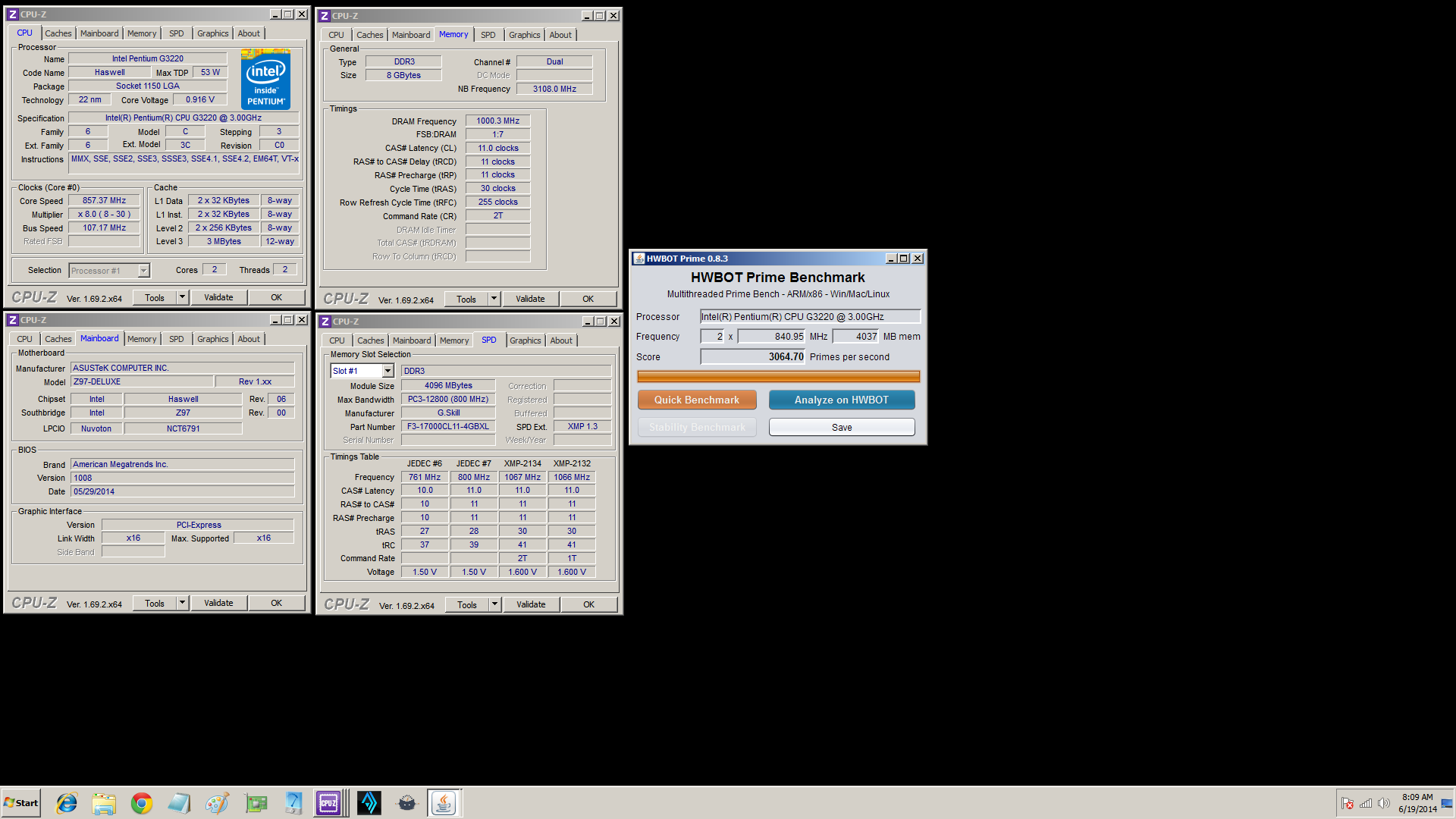This screenshot has width=1456, height=819.
Task: Open Mainboard tab in the Memory window
Action: 411,35
